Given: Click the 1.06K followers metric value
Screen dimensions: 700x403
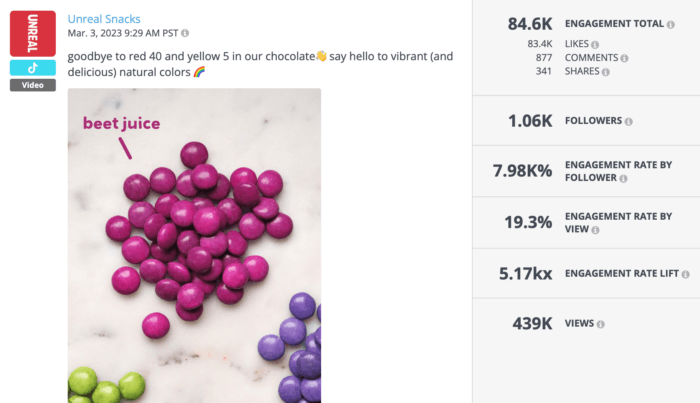Looking at the screenshot, I should coord(530,121).
